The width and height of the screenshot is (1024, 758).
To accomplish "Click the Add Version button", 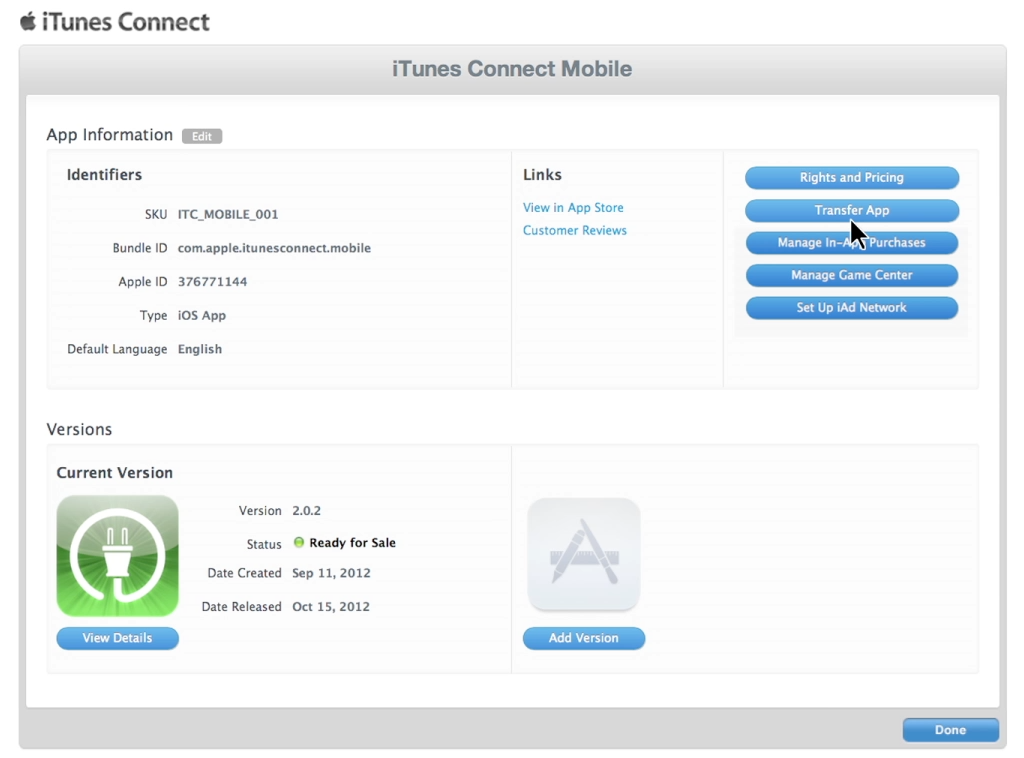I will click(584, 638).
